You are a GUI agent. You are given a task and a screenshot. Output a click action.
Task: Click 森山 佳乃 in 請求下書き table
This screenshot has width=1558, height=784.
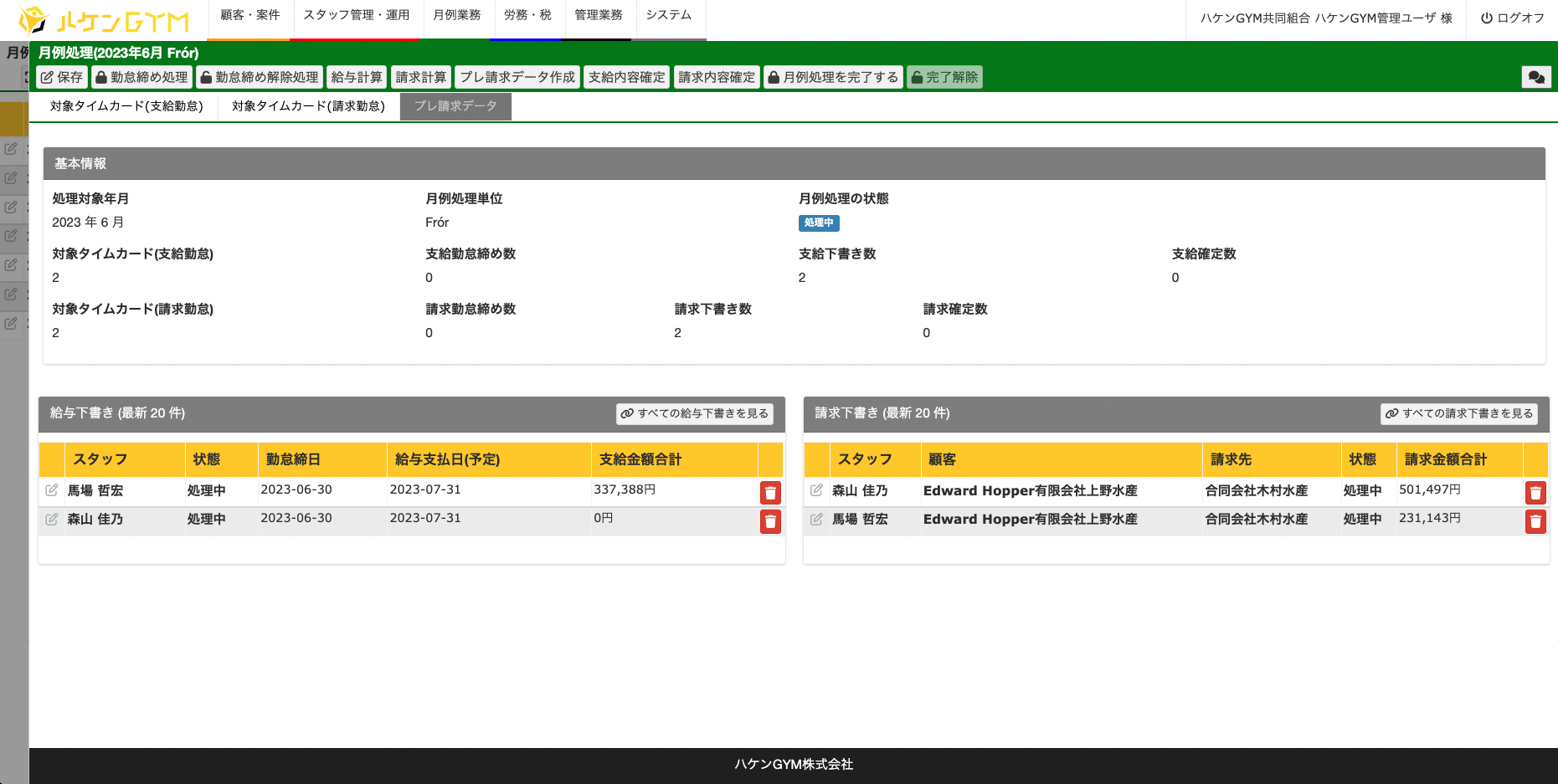(860, 491)
